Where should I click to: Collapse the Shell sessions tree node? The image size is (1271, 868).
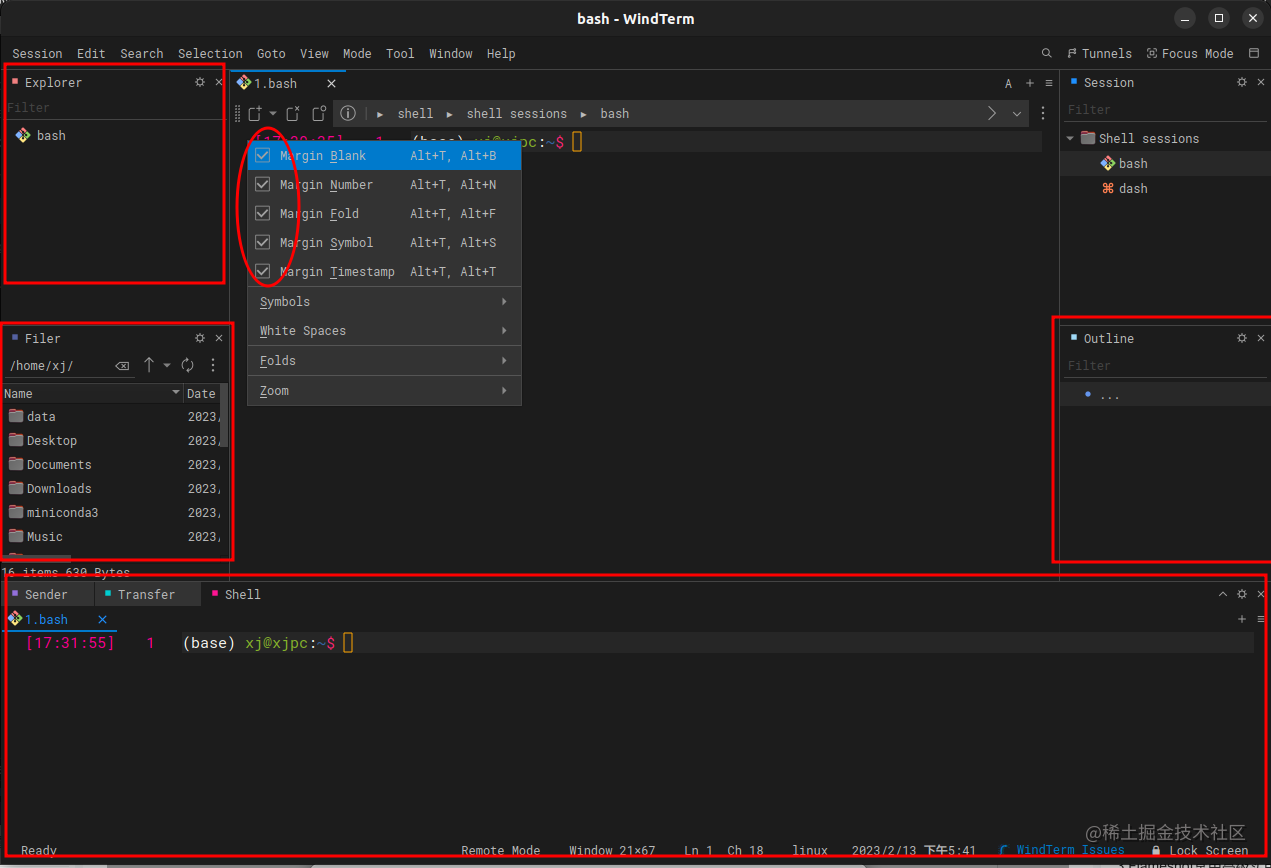click(1071, 139)
